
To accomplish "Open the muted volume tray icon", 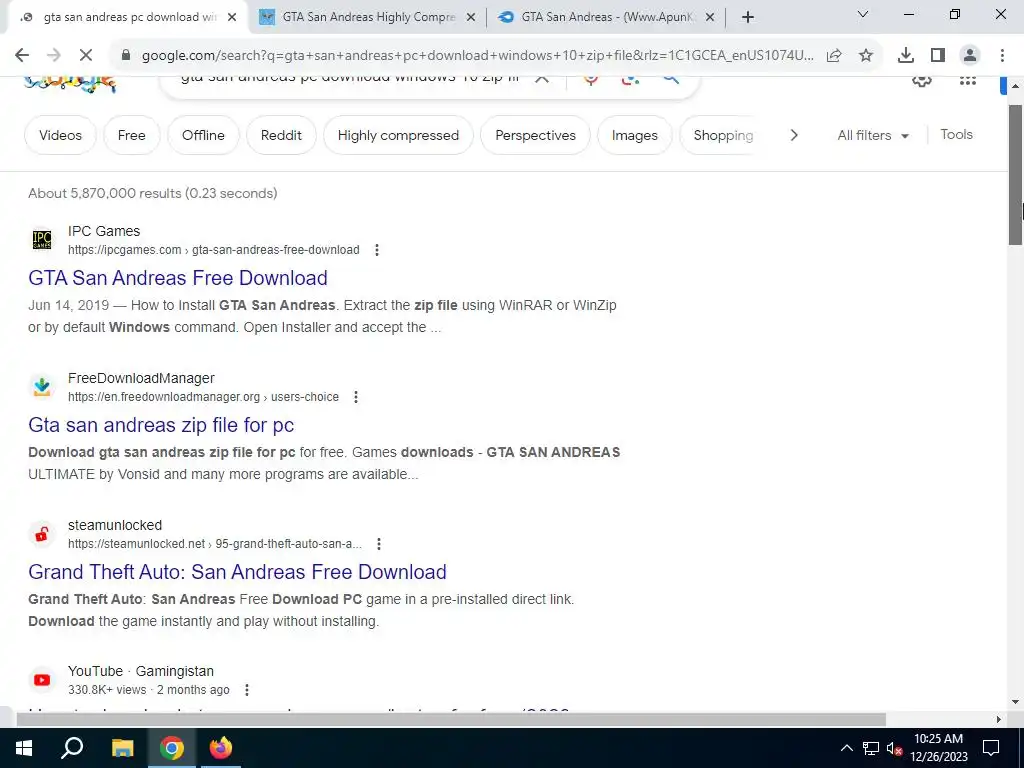I will [x=894, y=748].
